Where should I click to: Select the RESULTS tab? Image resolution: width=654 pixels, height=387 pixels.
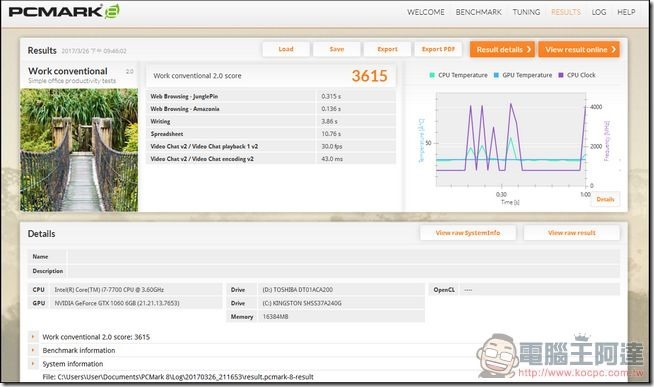(x=566, y=12)
